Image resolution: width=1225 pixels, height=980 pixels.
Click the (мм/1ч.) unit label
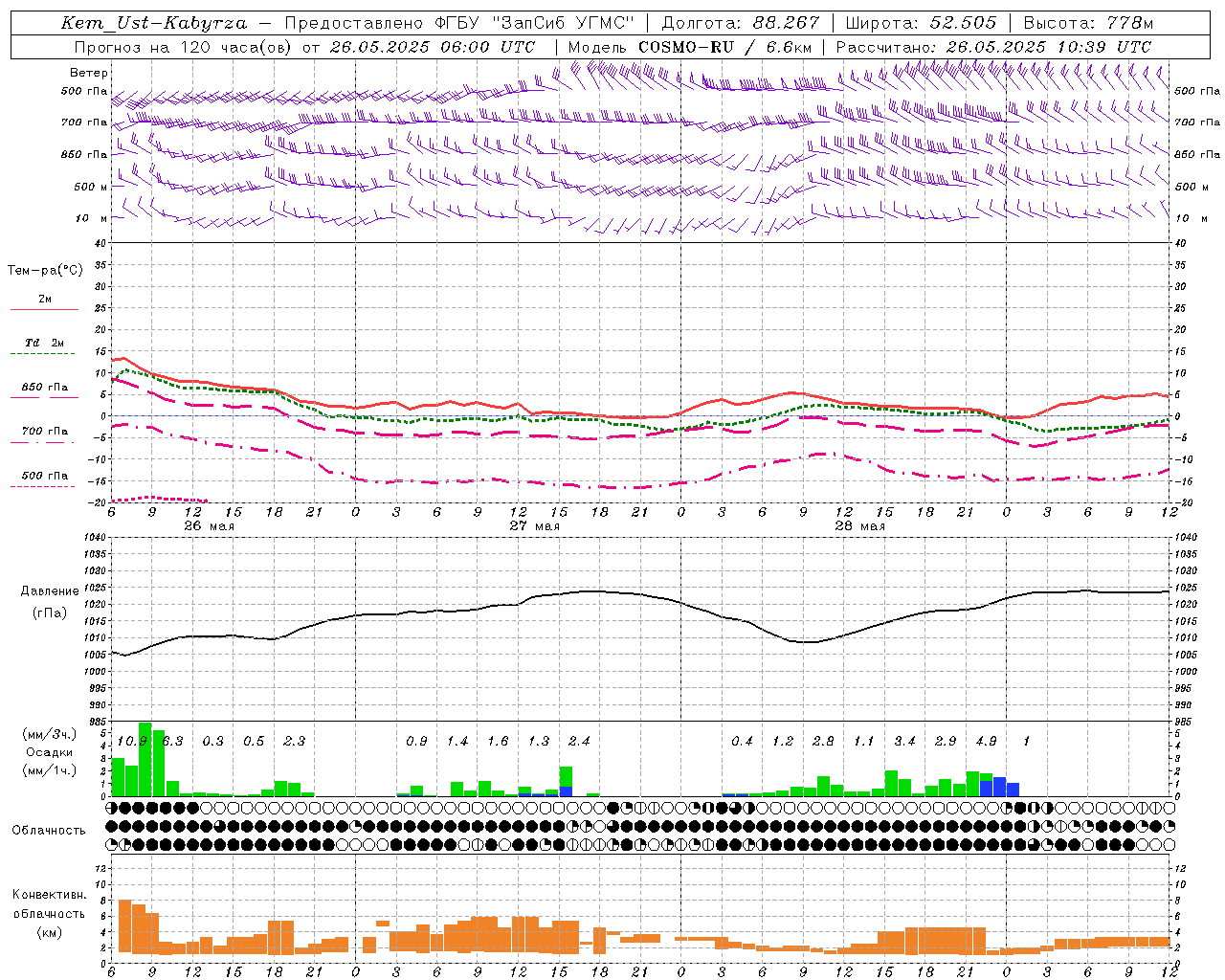coord(49,770)
